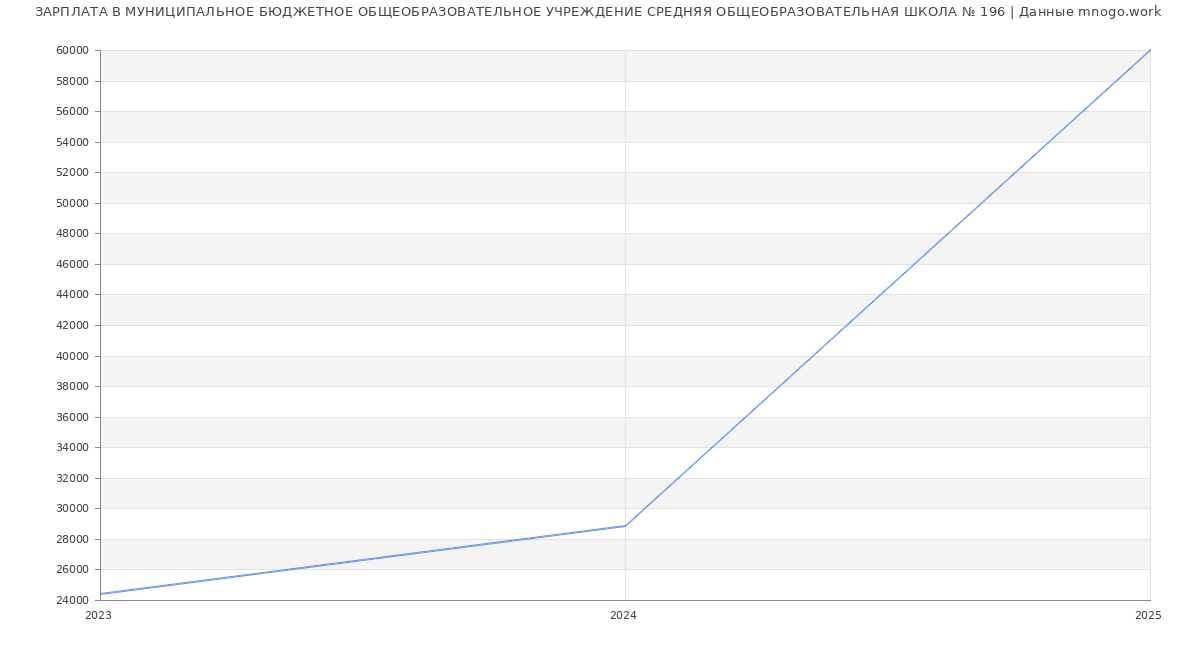Image resolution: width=1200 pixels, height=650 pixels.
Task: Click the 42000 y-axis label
Action: coord(72,325)
